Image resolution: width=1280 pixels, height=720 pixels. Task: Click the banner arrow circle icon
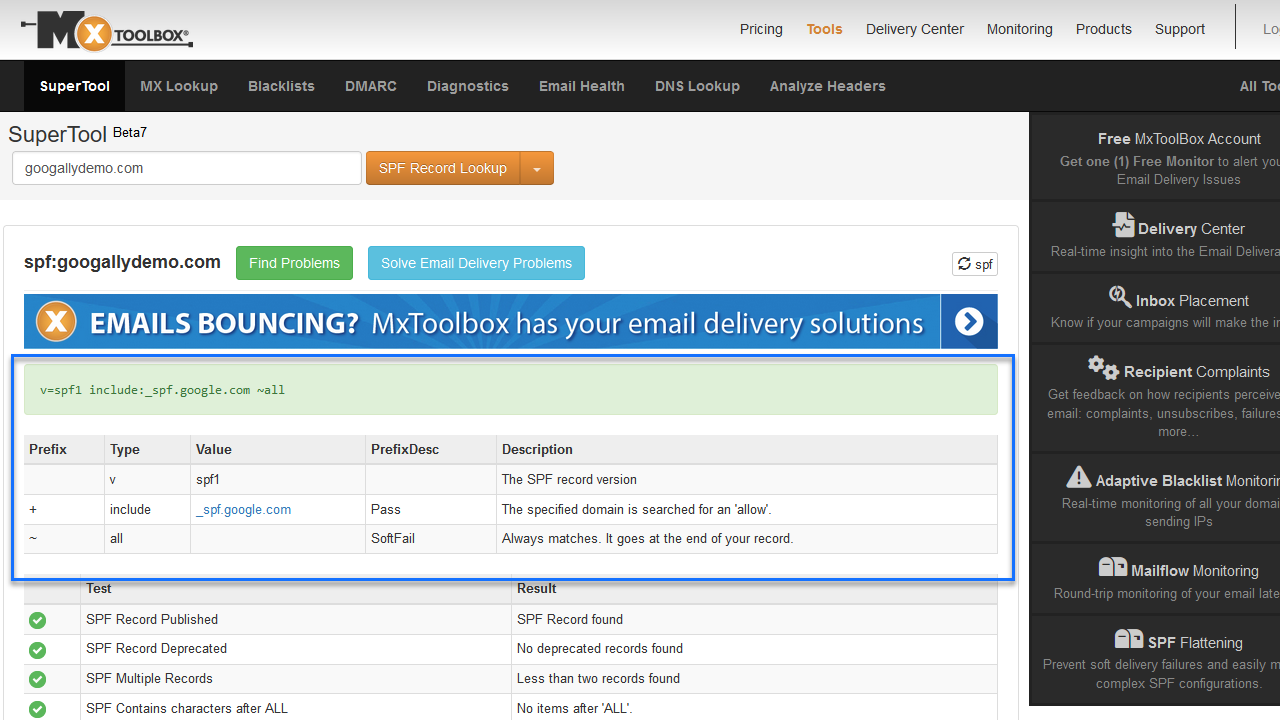969,322
